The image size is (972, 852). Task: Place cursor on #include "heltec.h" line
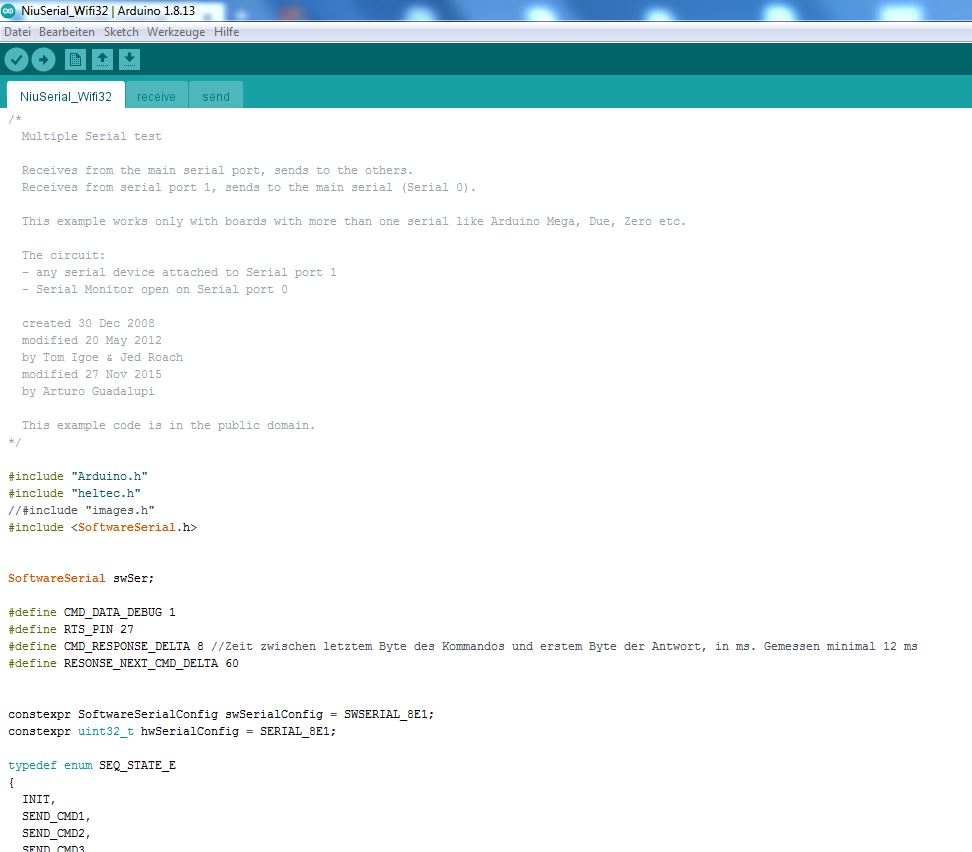click(75, 493)
